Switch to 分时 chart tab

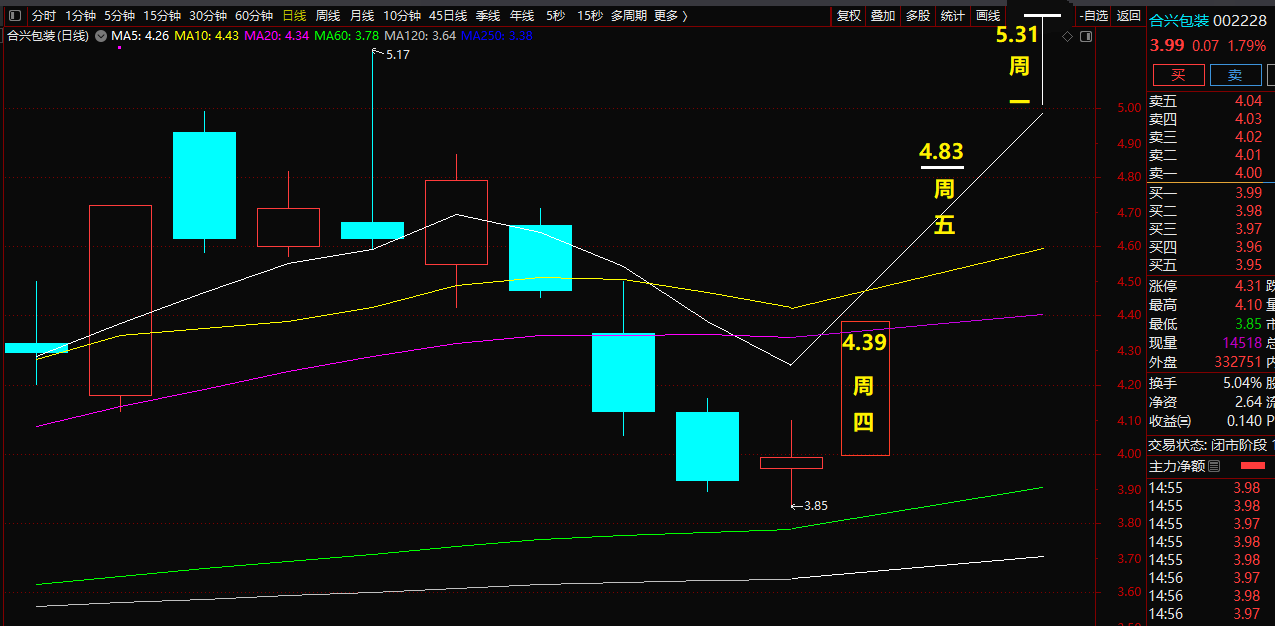click(x=43, y=16)
